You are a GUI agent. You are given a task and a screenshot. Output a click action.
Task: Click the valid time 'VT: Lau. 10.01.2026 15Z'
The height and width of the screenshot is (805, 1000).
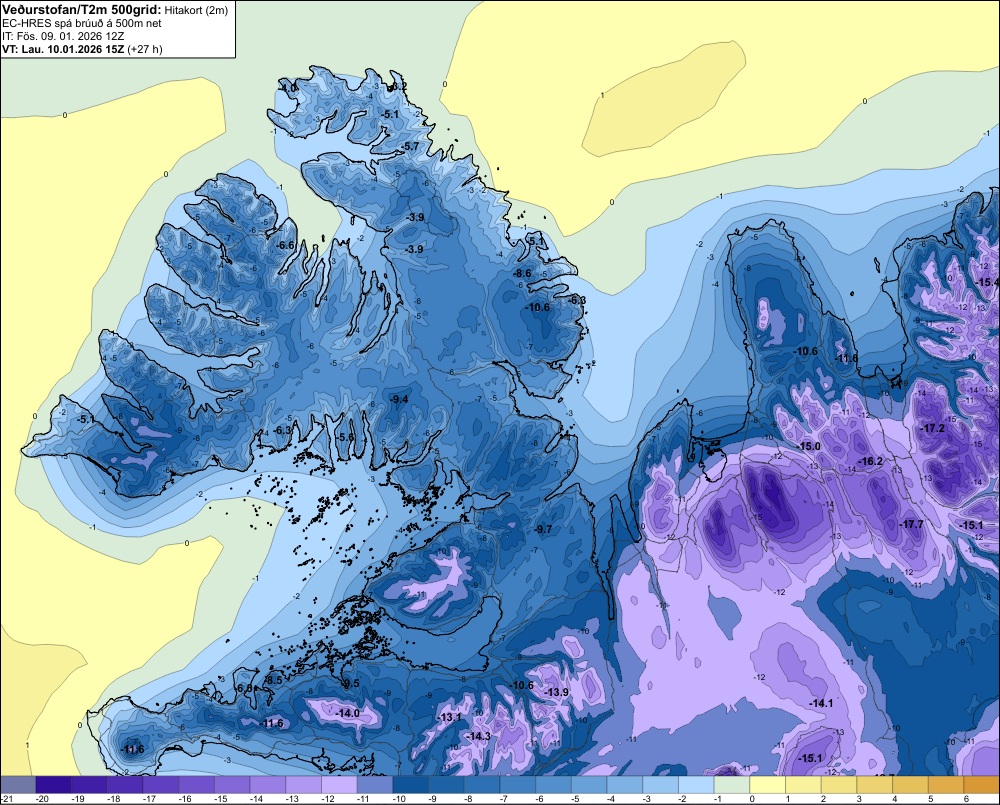point(63,49)
